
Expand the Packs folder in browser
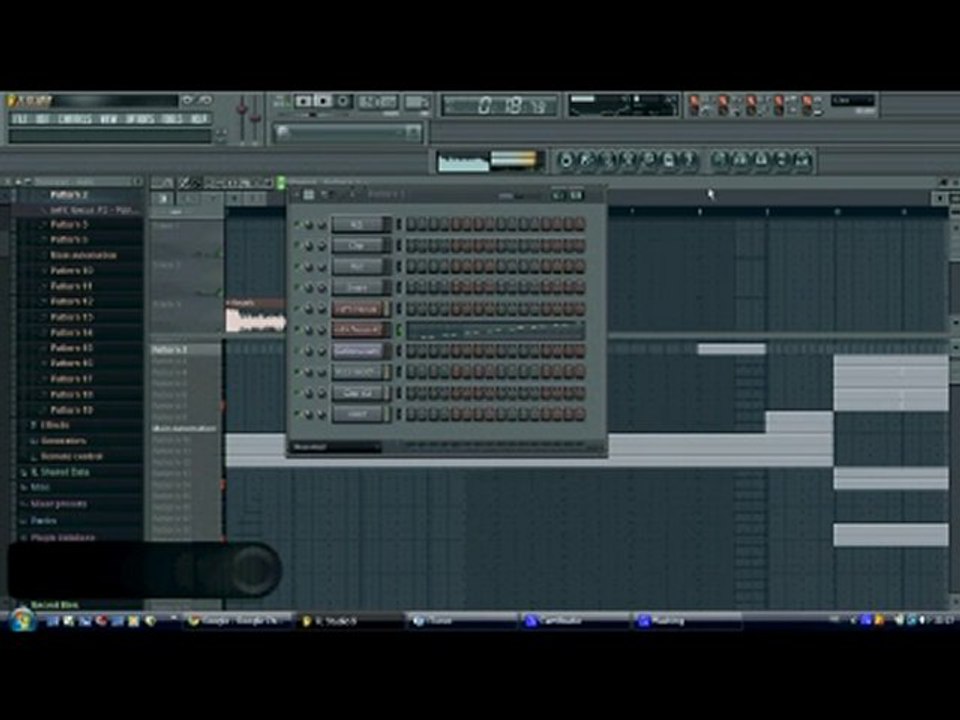(x=43, y=520)
